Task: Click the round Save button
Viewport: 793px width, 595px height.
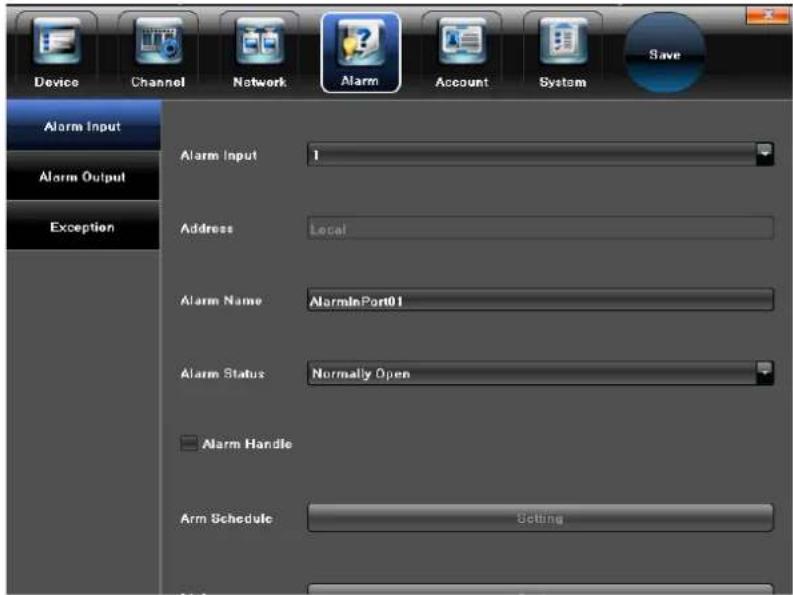Action: [665, 53]
